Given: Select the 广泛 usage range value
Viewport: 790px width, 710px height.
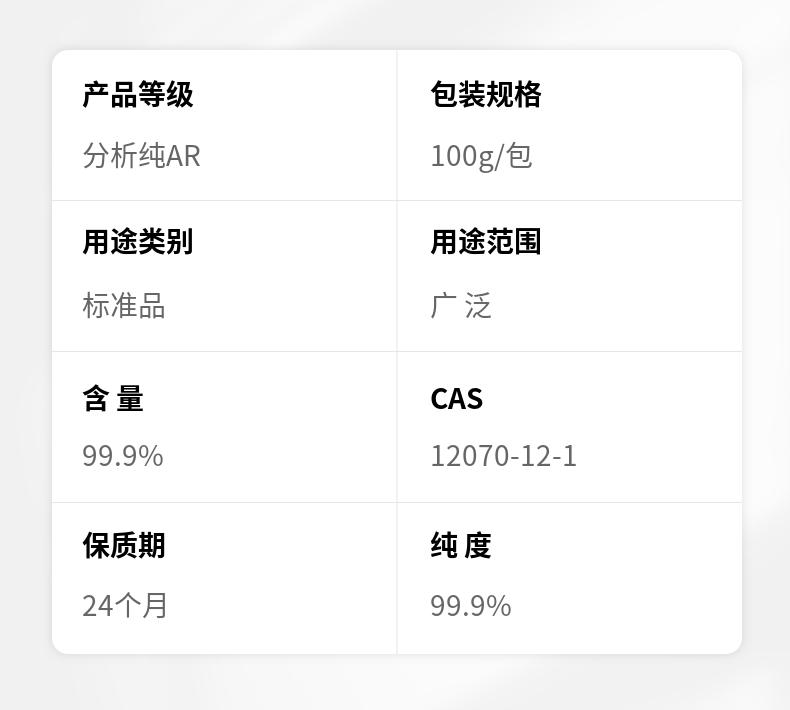Looking at the screenshot, I should click(461, 306).
